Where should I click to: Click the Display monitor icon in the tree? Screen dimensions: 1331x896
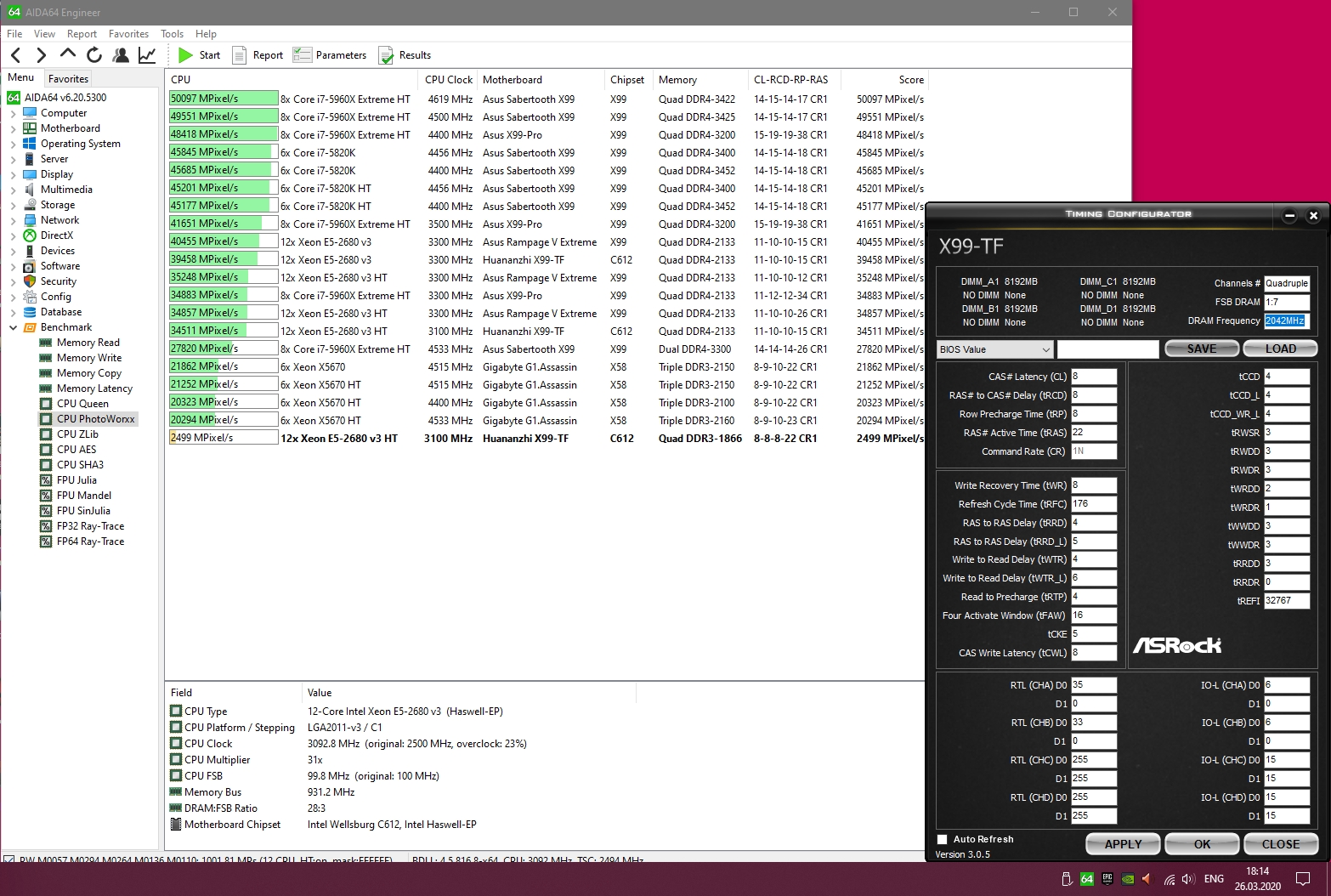point(30,174)
